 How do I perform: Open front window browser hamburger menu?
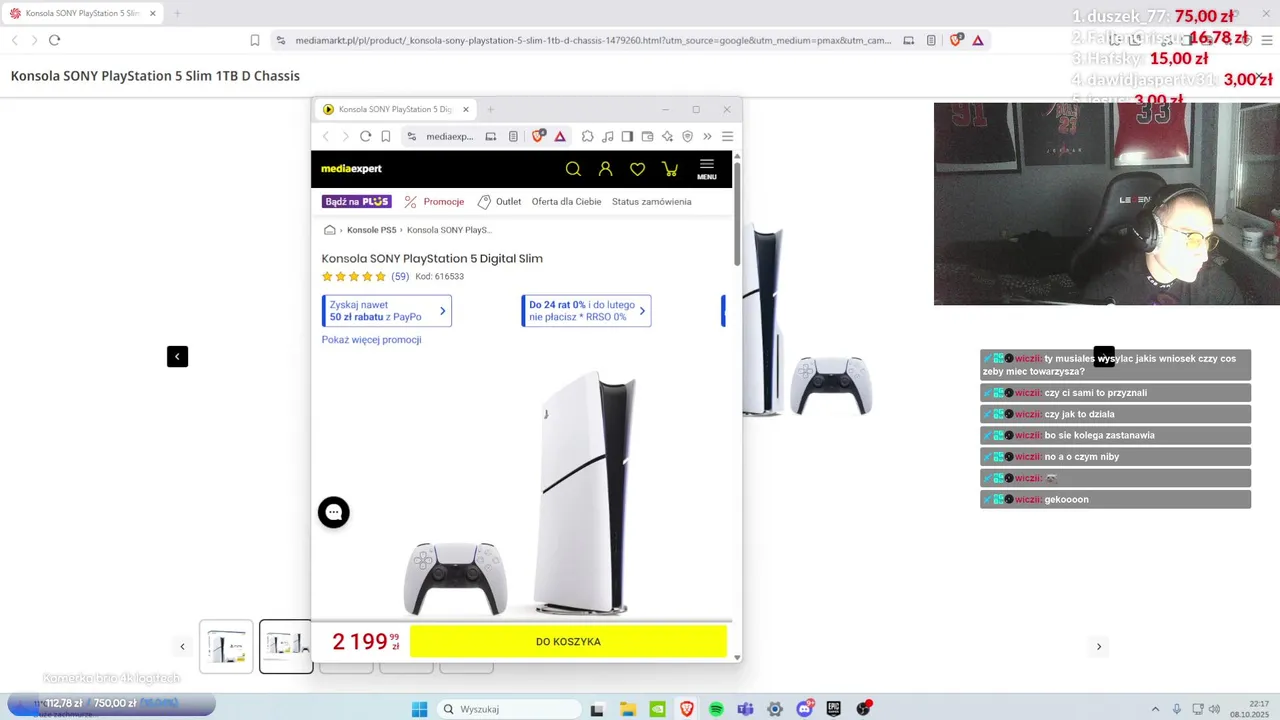tap(727, 136)
